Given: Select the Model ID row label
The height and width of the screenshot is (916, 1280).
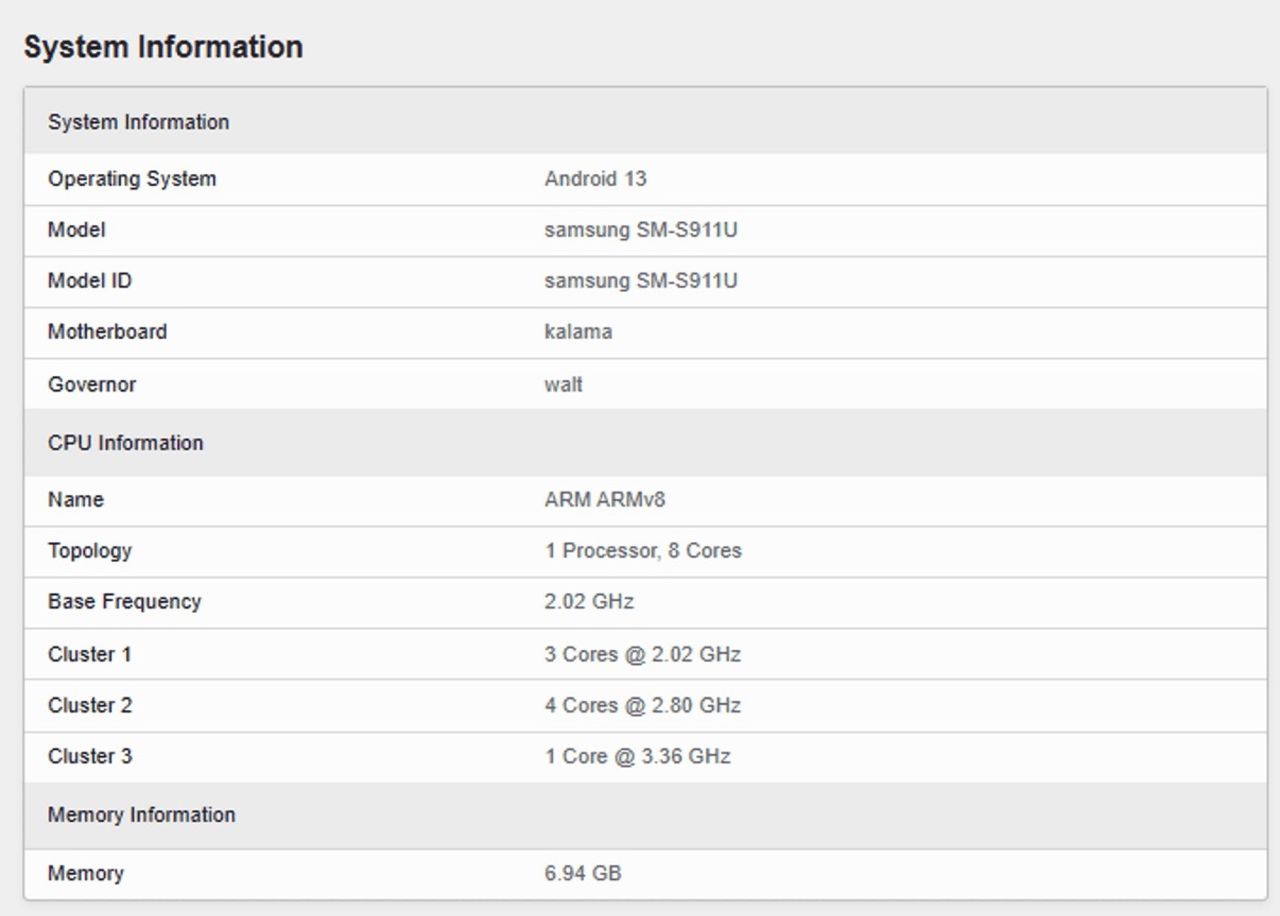Looking at the screenshot, I should pyautogui.click(x=89, y=281).
